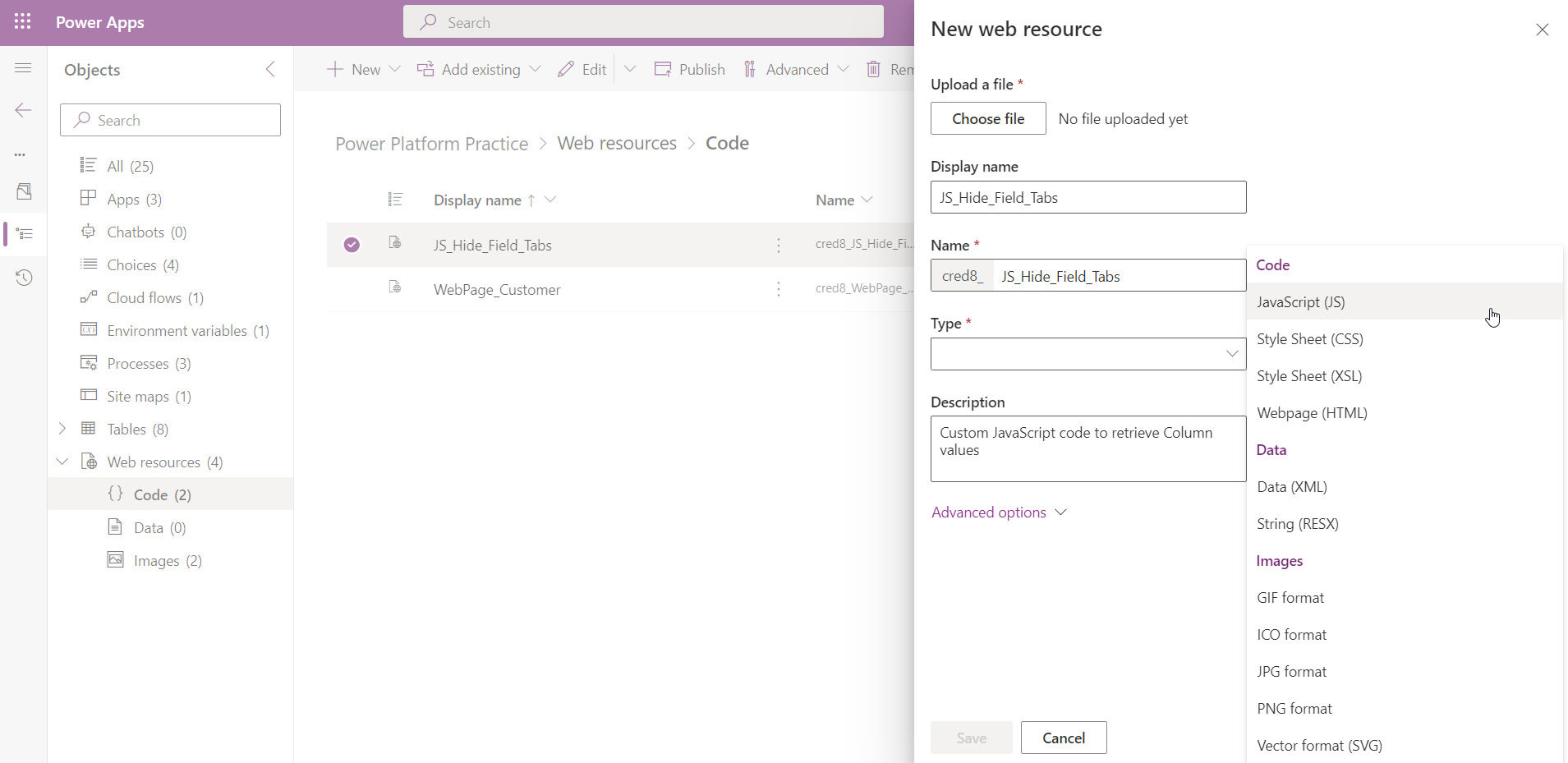
Task: Select Images under Web resources
Action: click(x=156, y=561)
